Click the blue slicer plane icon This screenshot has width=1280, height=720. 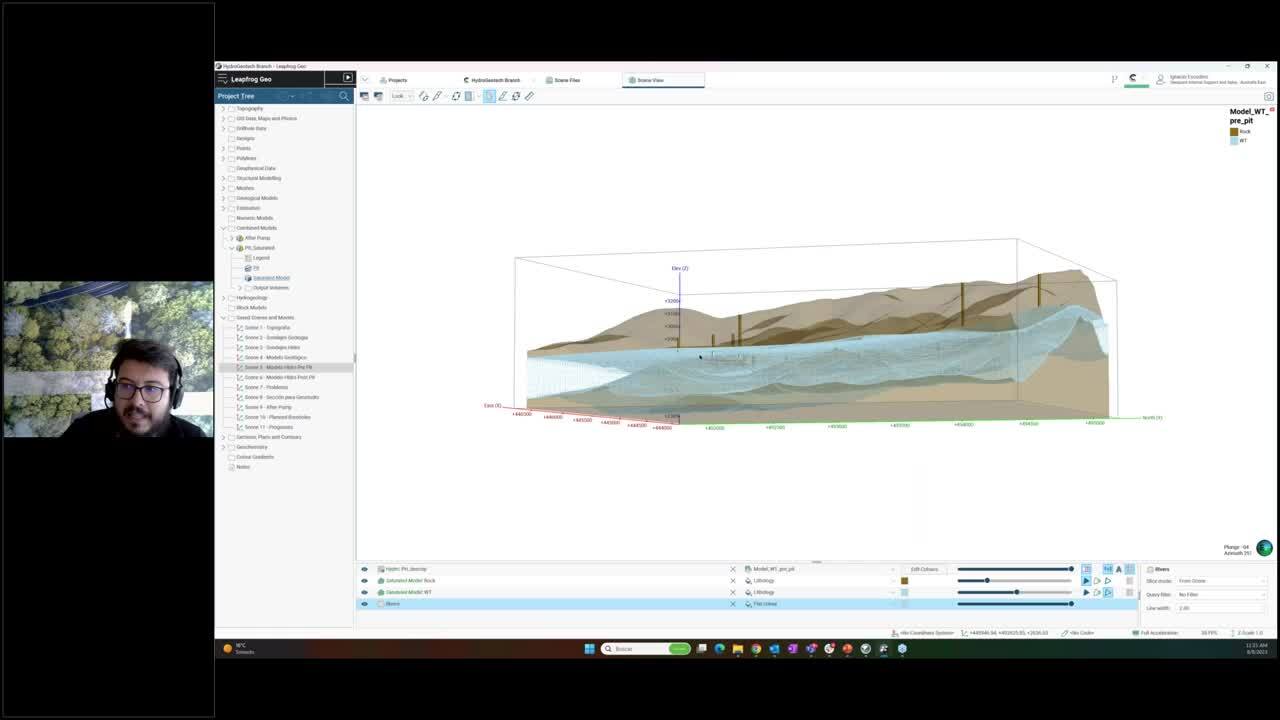(468, 96)
